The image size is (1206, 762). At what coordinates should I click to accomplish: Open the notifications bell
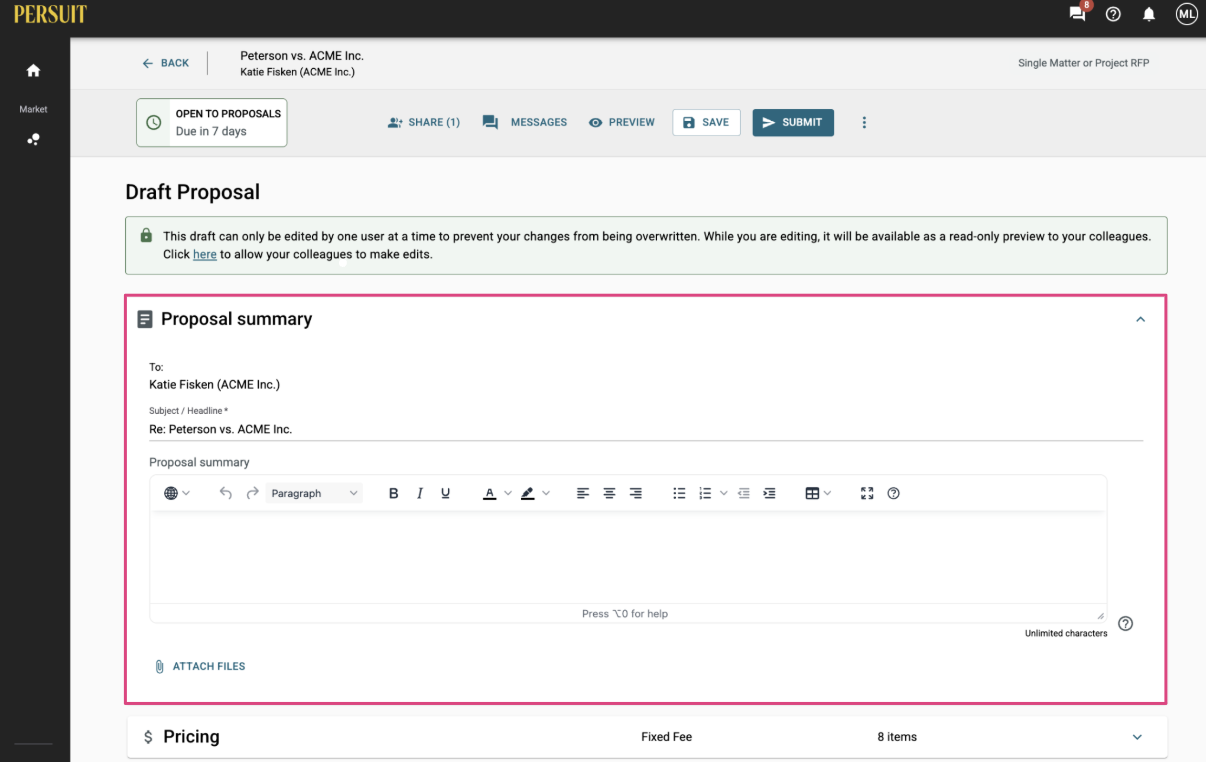[x=1149, y=14]
